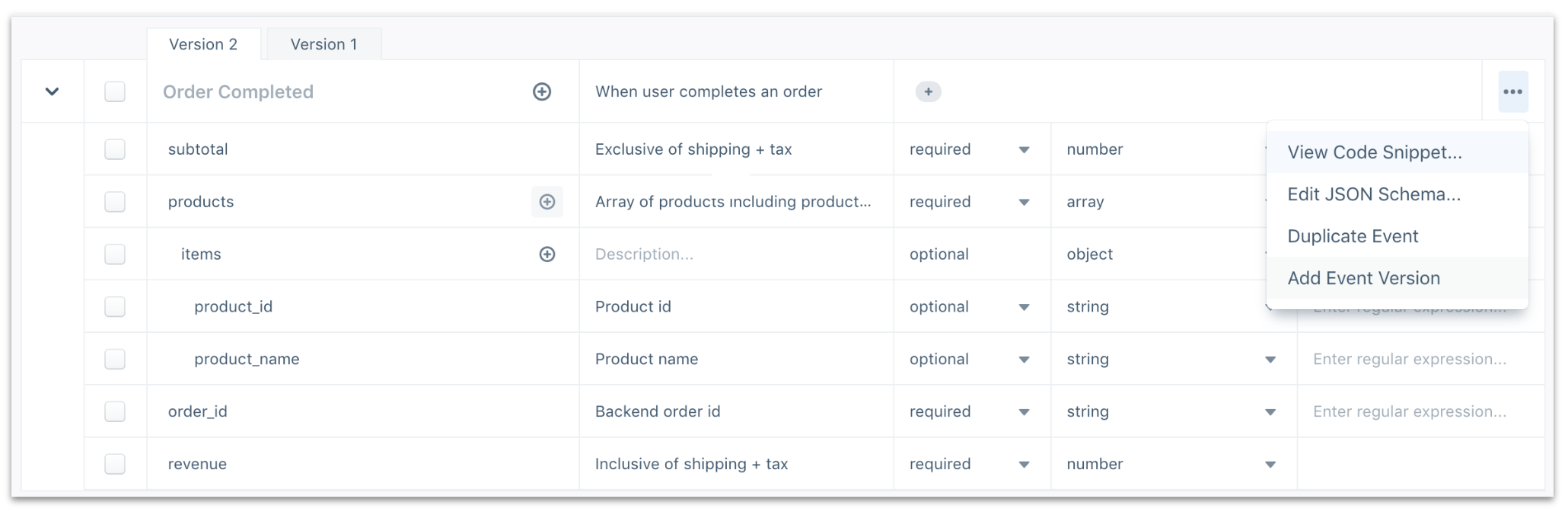The height and width of the screenshot is (518, 1568).
Task: Click the small plus tag pill
Action: click(927, 91)
